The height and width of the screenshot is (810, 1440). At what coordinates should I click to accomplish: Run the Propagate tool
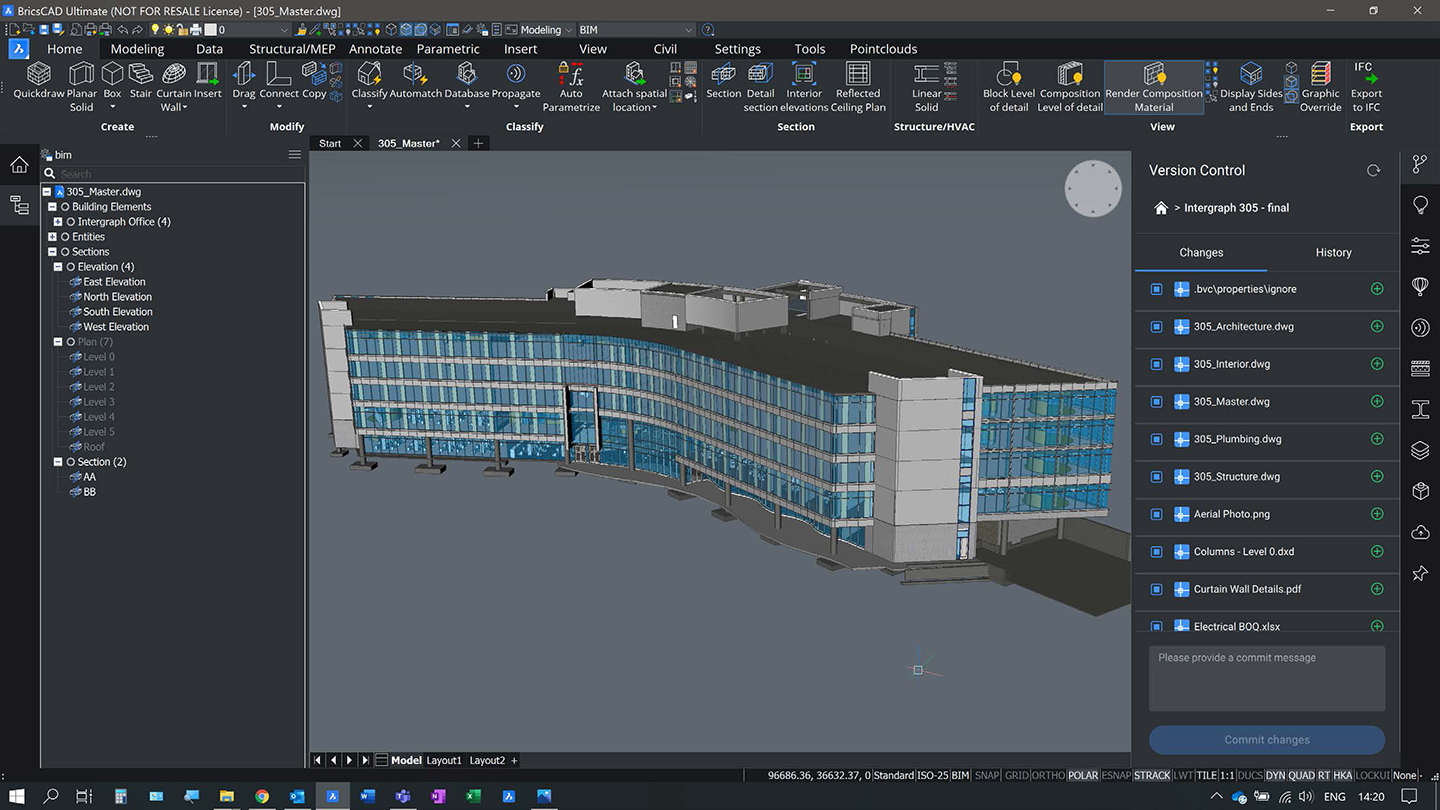click(x=516, y=82)
